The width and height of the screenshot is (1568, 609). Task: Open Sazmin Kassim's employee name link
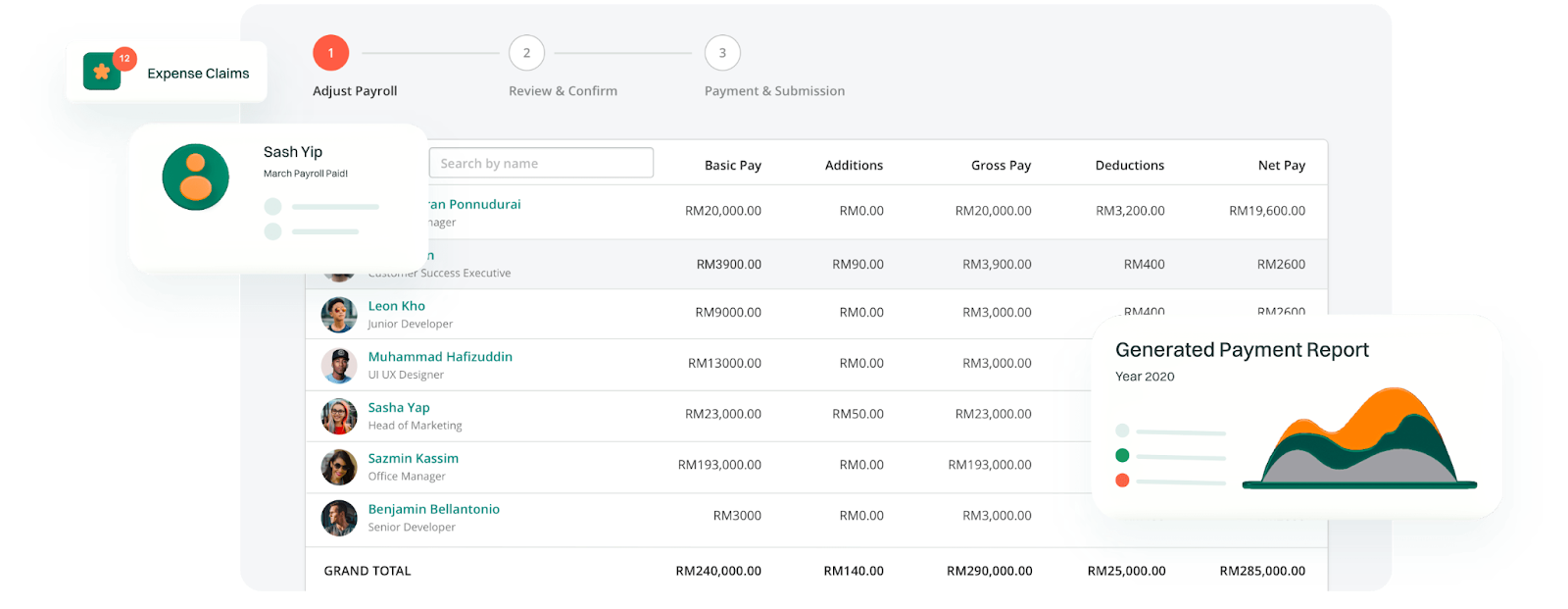point(414,458)
